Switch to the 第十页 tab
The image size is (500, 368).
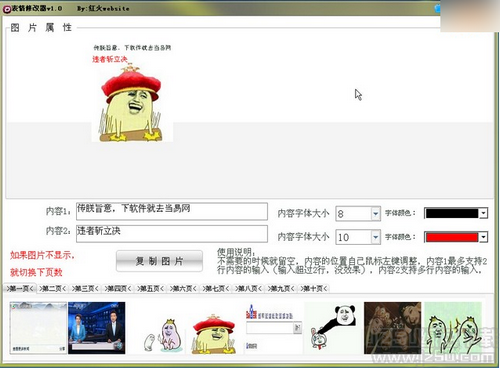pyautogui.click(x=314, y=288)
